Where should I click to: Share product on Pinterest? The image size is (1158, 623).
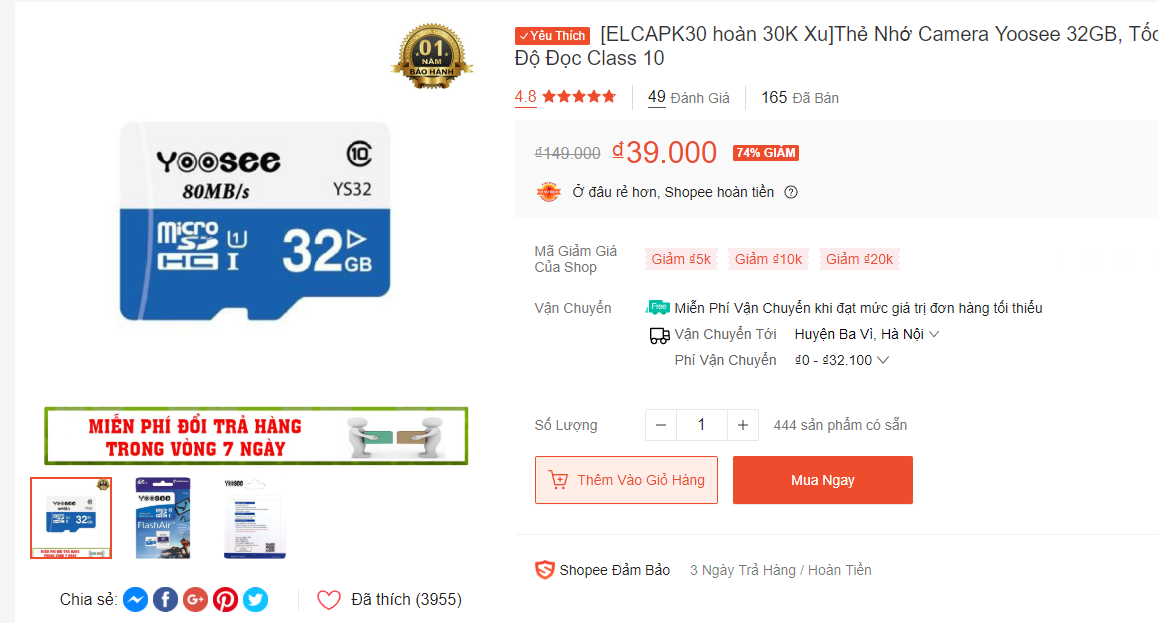click(225, 599)
